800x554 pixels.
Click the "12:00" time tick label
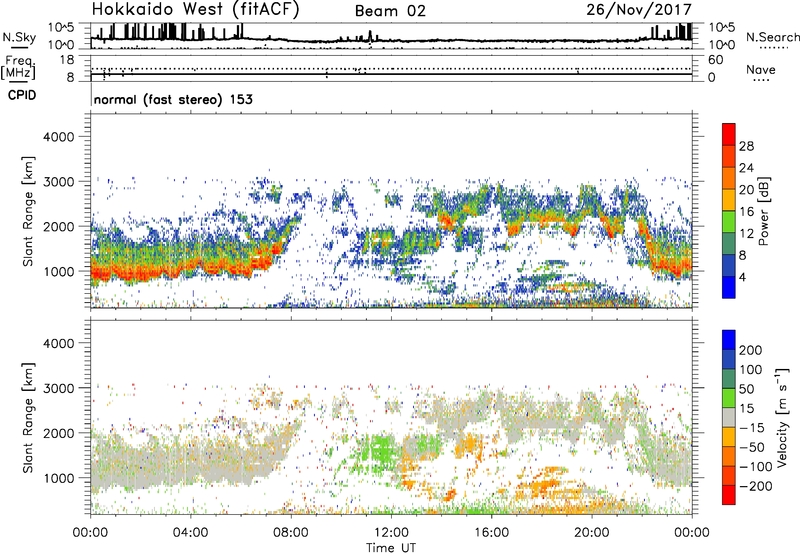tap(391, 533)
